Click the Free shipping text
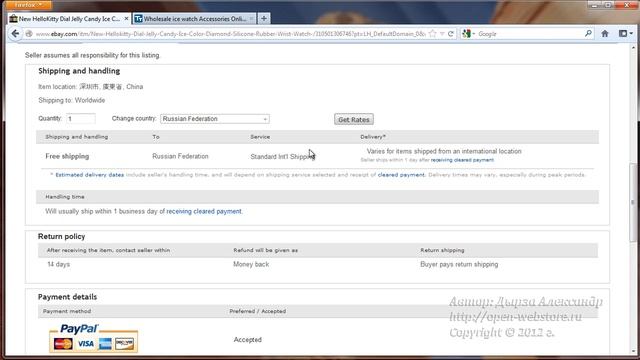640x360 pixels. tap(67, 156)
